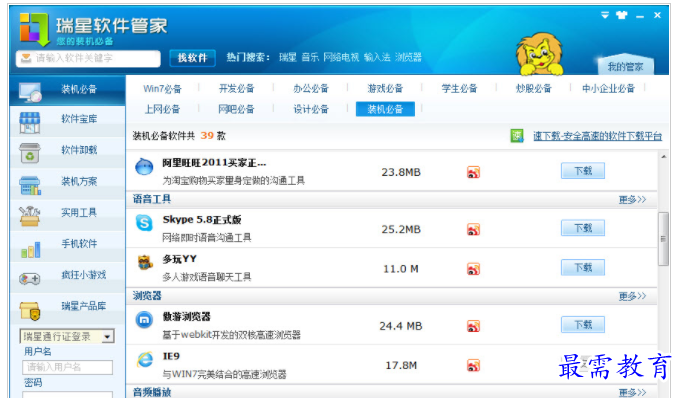Search hot keyword 音乐
The height and width of the screenshot is (398, 680).
pyautogui.click(x=310, y=57)
